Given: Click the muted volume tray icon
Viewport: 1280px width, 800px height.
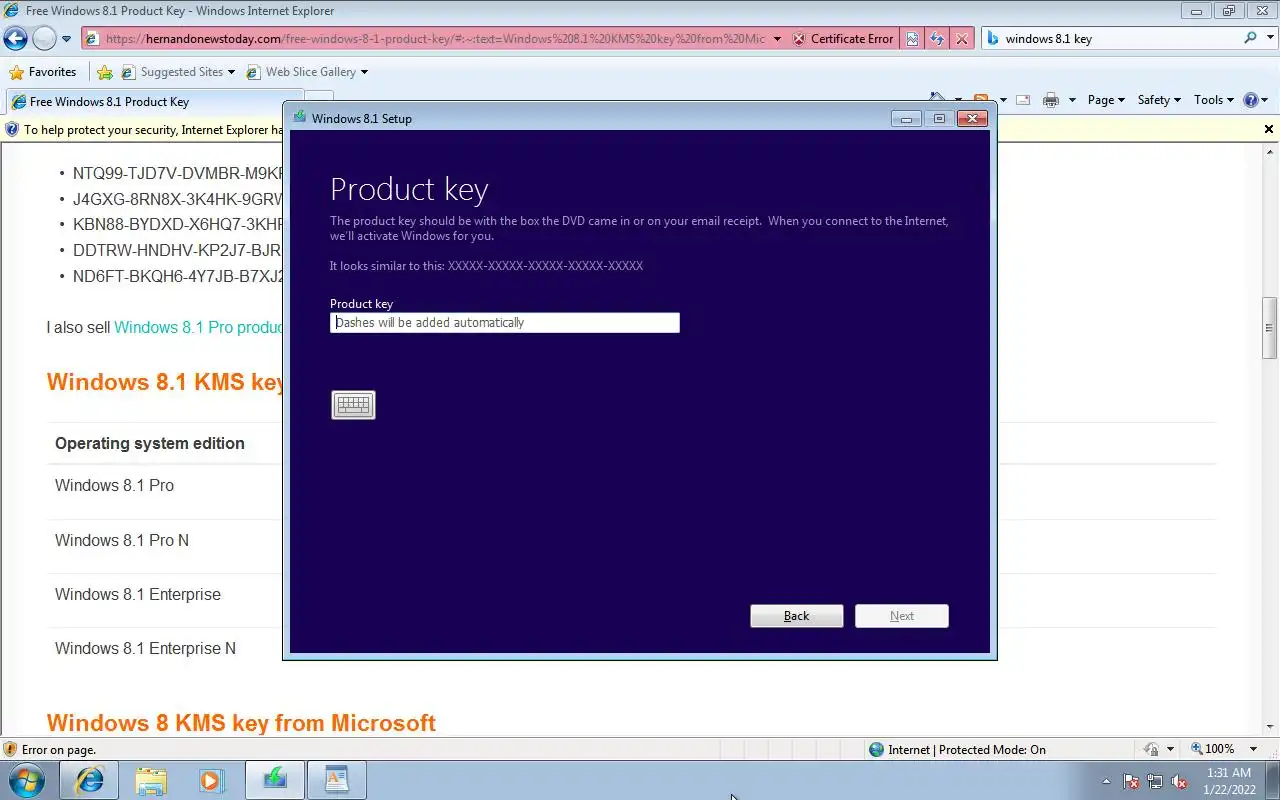Looking at the screenshot, I should point(1179,781).
